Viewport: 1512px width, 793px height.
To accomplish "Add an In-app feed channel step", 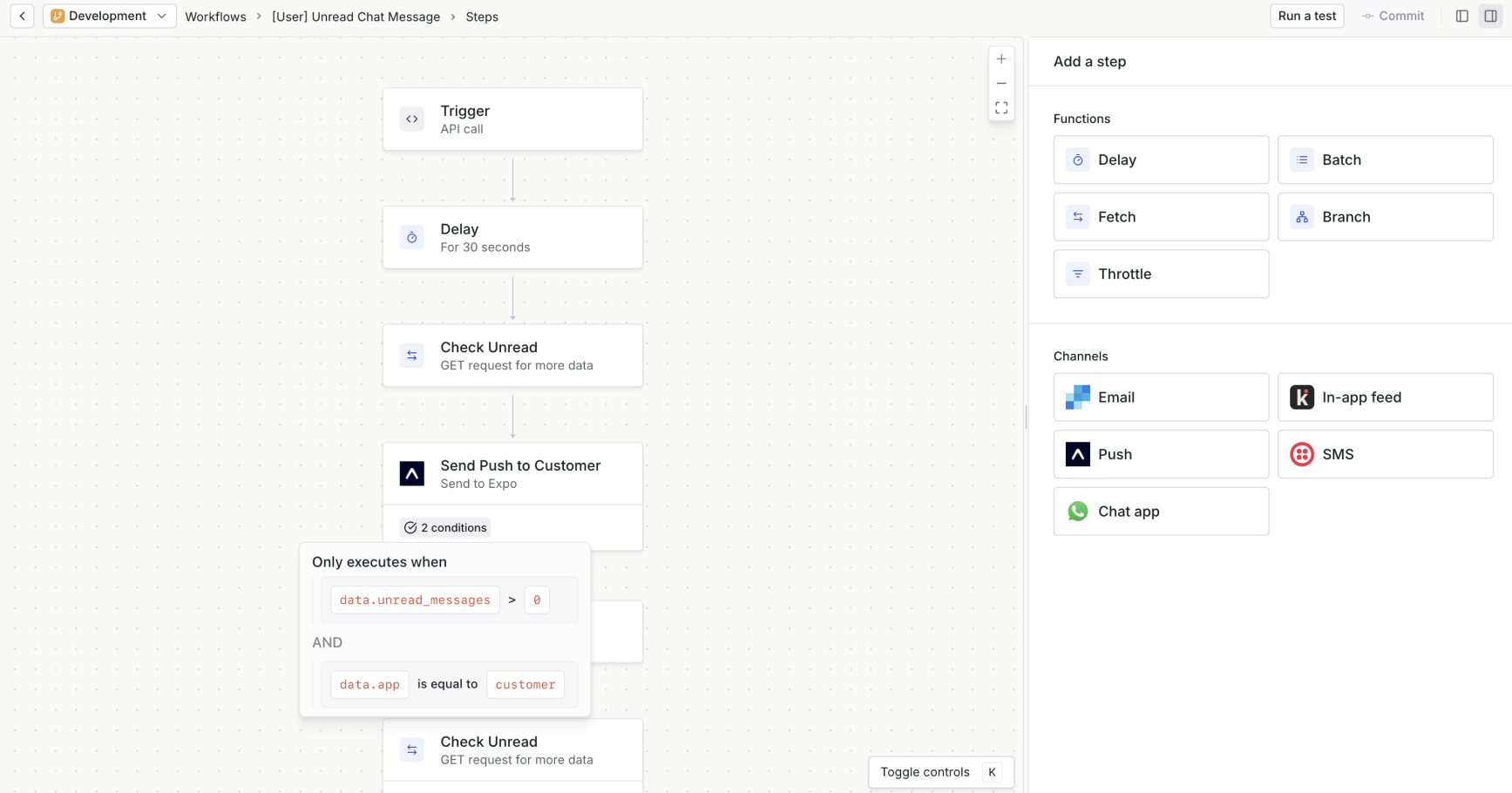I will coord(1384,396).
